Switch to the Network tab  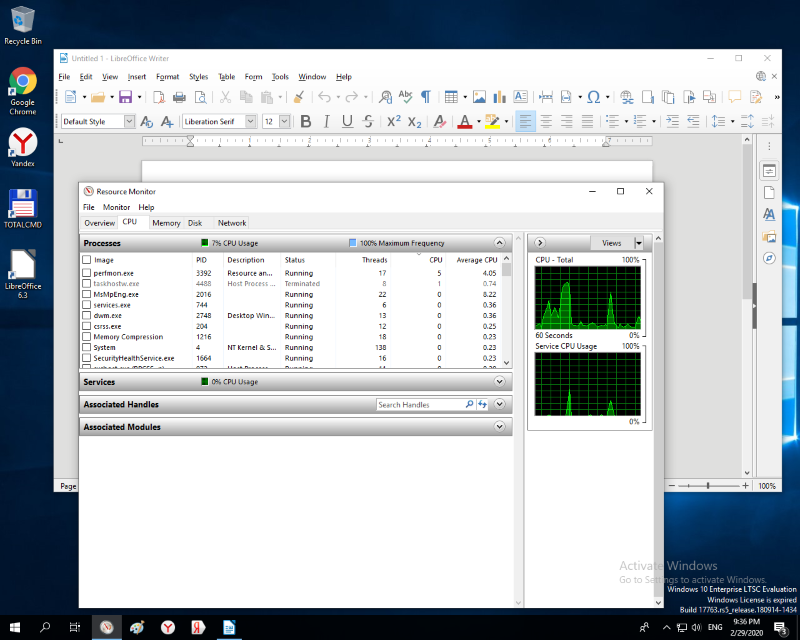[x=232, y=223]
